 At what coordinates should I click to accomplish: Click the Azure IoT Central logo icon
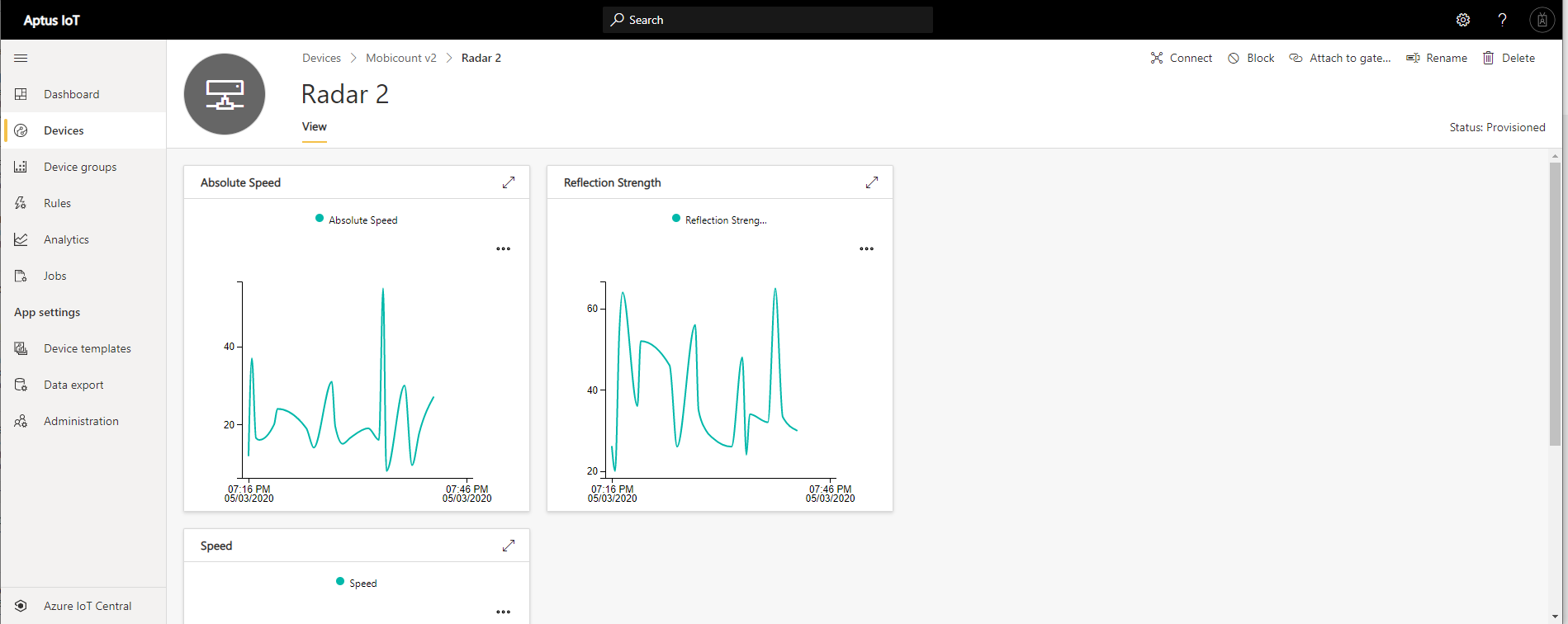tap(21, 606)
